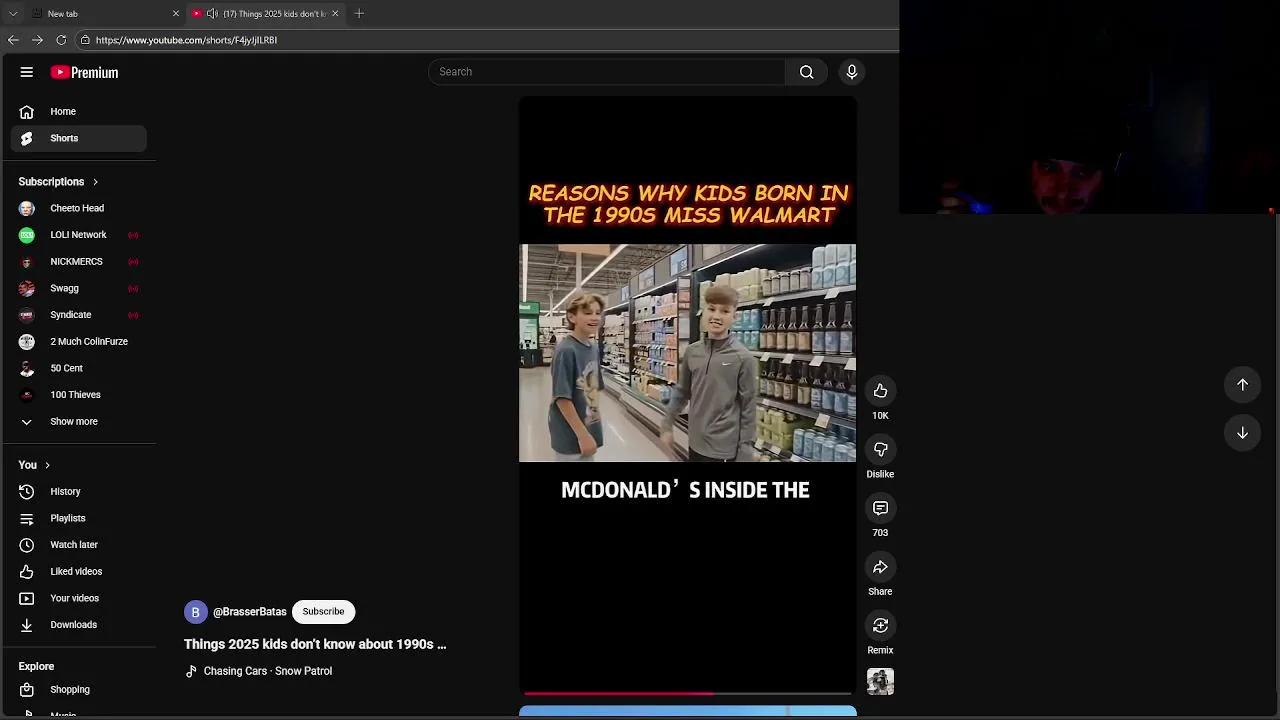Go forward in the browser
The width and height of the screenshot is (1280, 720).
click(37, 40)
